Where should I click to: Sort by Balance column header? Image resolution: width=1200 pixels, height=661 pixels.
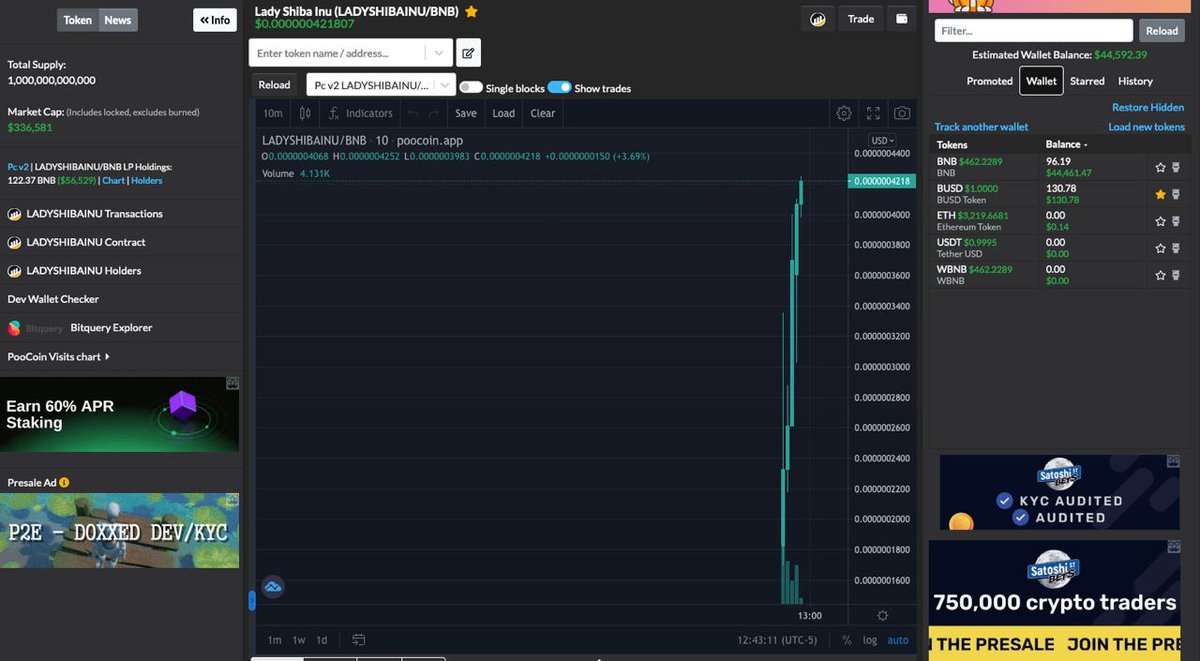pos(1067,144)
